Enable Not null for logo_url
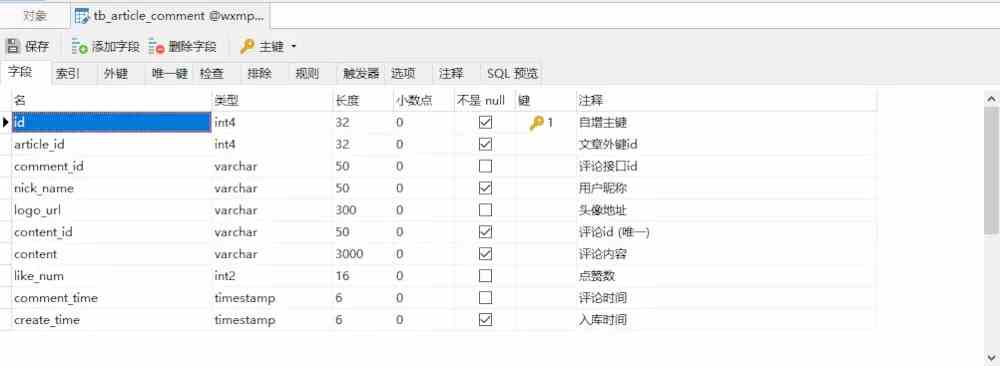Screen dimensions: 1000x366 click(485, 210)
